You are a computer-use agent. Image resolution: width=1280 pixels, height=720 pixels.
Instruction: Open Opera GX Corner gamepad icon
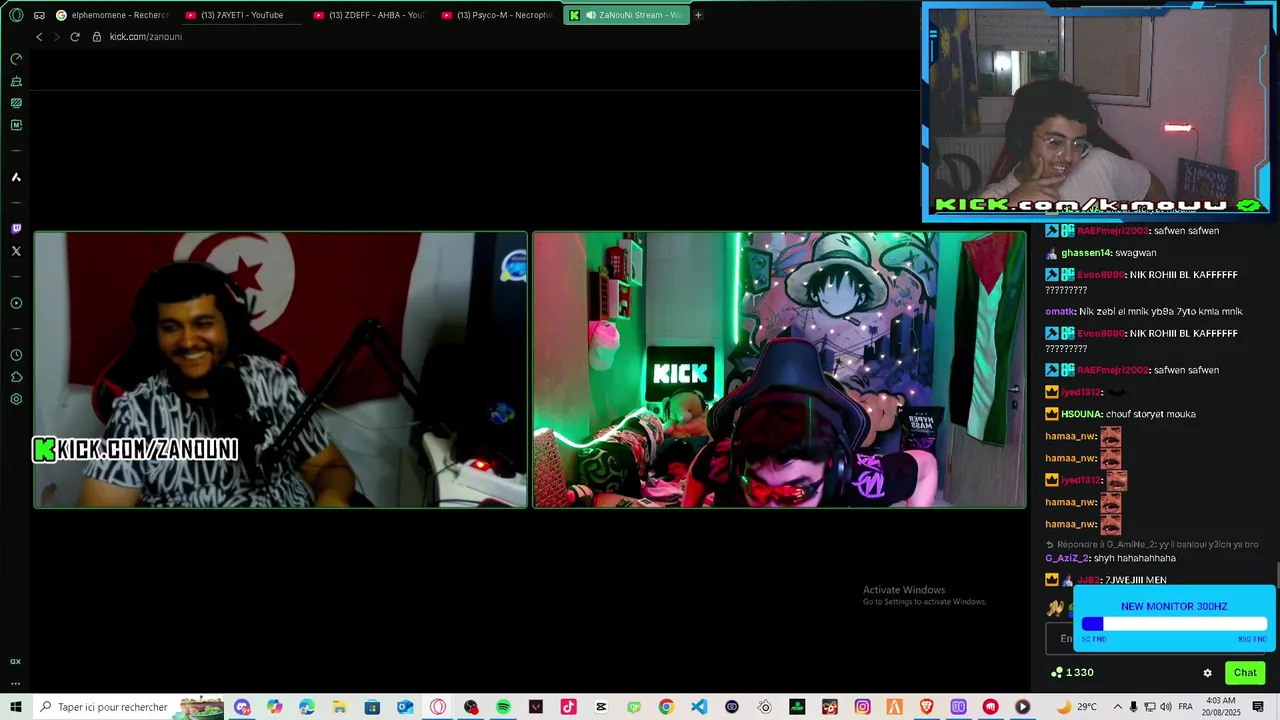39,15
